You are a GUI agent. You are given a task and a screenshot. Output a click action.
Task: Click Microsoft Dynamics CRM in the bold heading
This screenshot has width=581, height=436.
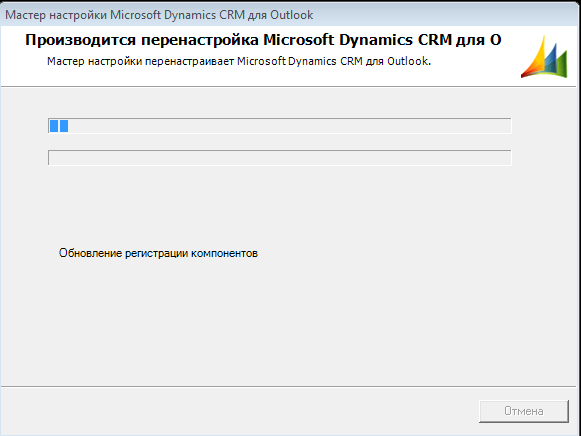click(358, 40)
